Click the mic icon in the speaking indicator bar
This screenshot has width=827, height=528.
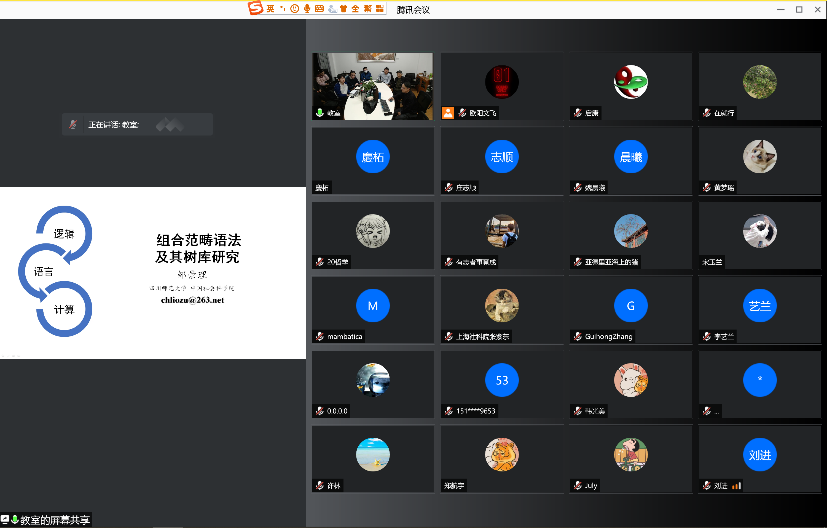73,125
